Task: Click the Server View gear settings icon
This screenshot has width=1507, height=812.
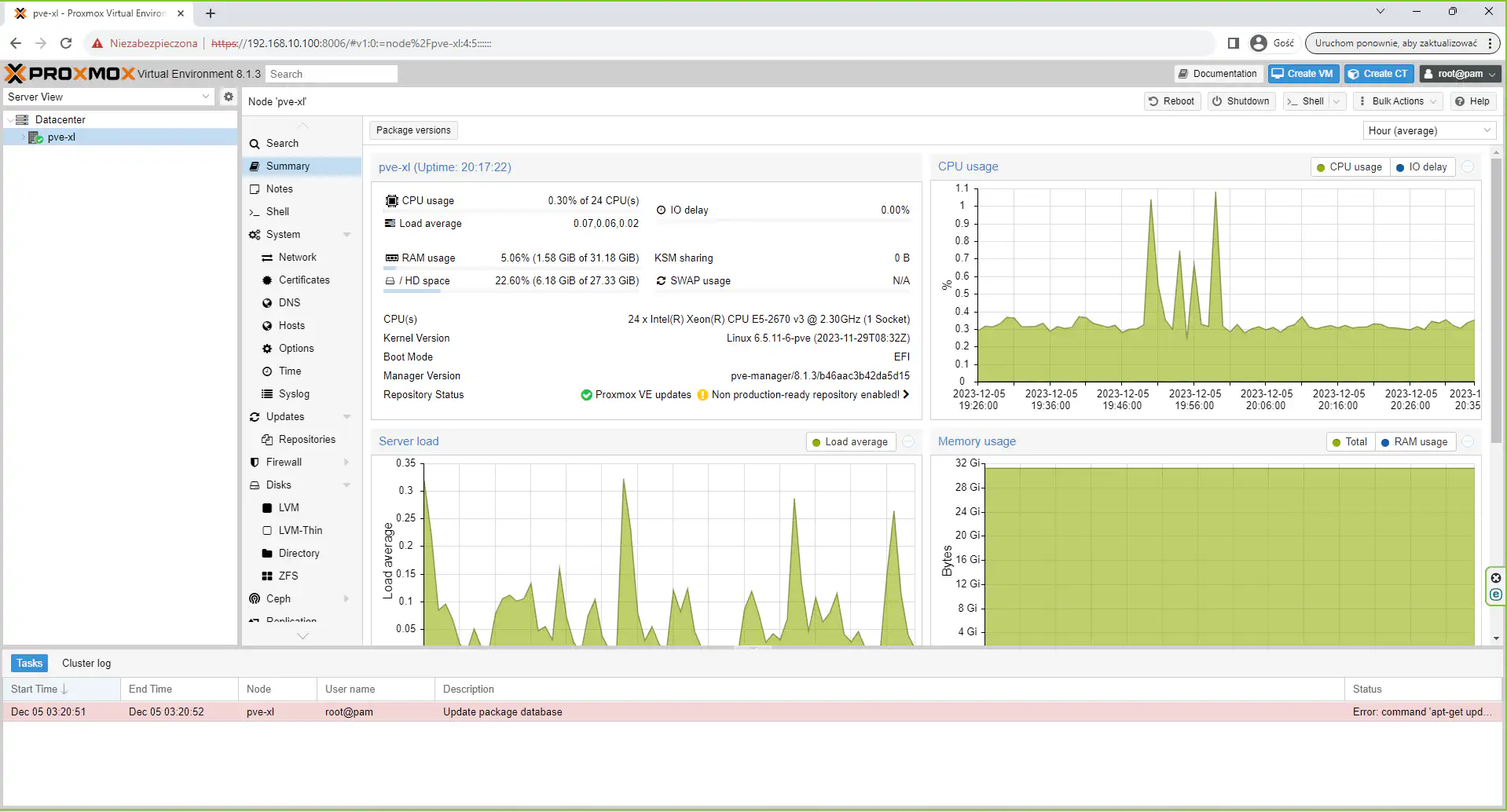Action: 229,97
